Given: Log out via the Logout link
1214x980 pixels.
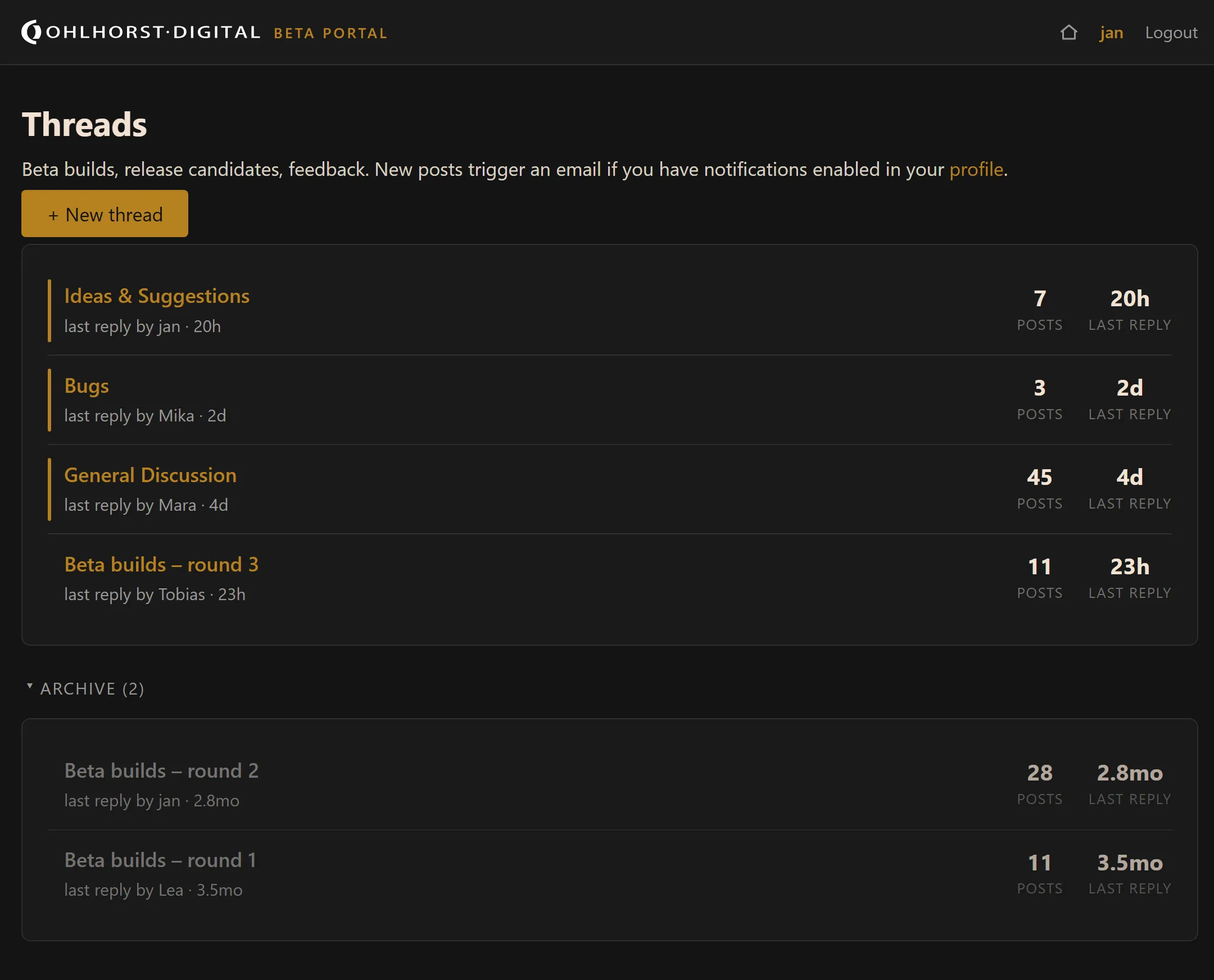Looking at the screenshot, I should click(1171, 33).
